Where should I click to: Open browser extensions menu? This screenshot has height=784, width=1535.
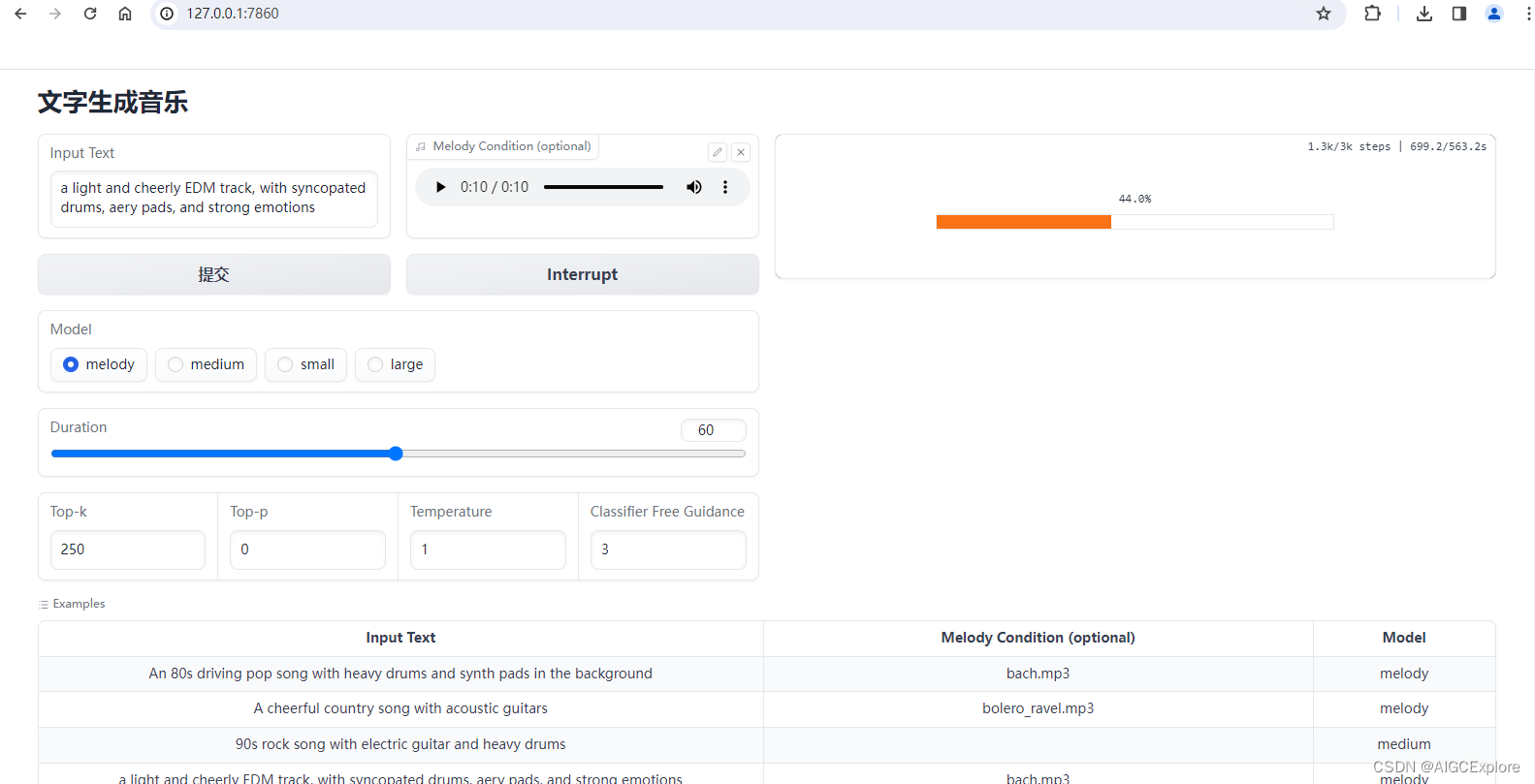1372,14
